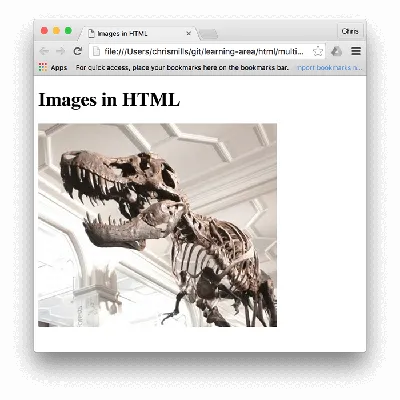400x400 pixels.
Task: Open the Apps shortcut in the bookmarks bar
Action: (53, 67)
